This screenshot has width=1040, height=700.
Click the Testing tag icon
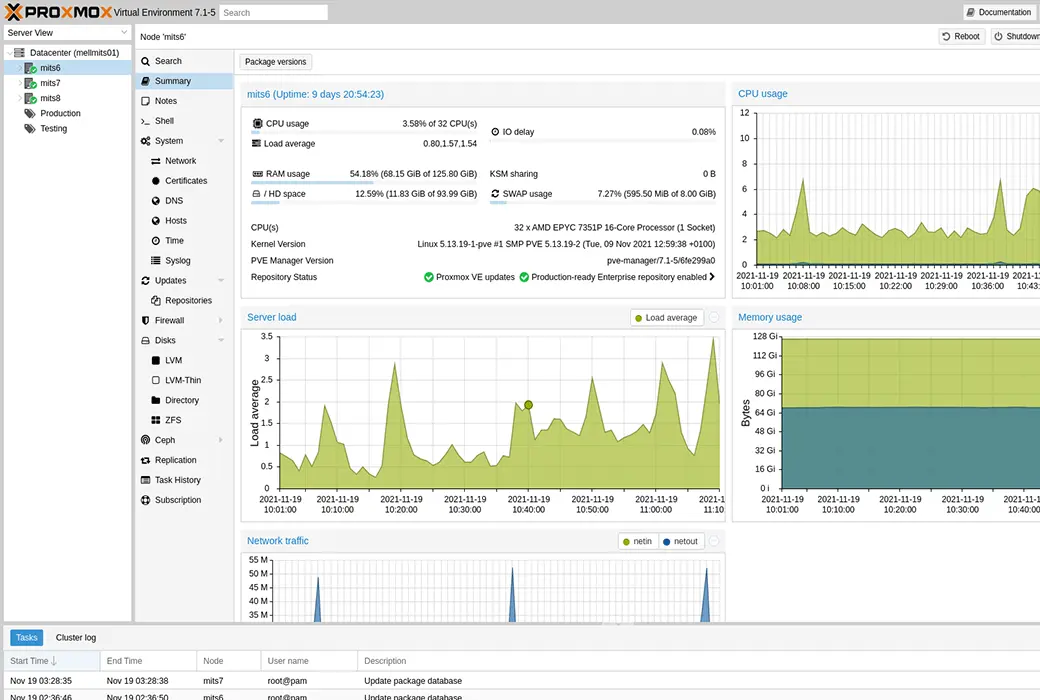point(30,129)
